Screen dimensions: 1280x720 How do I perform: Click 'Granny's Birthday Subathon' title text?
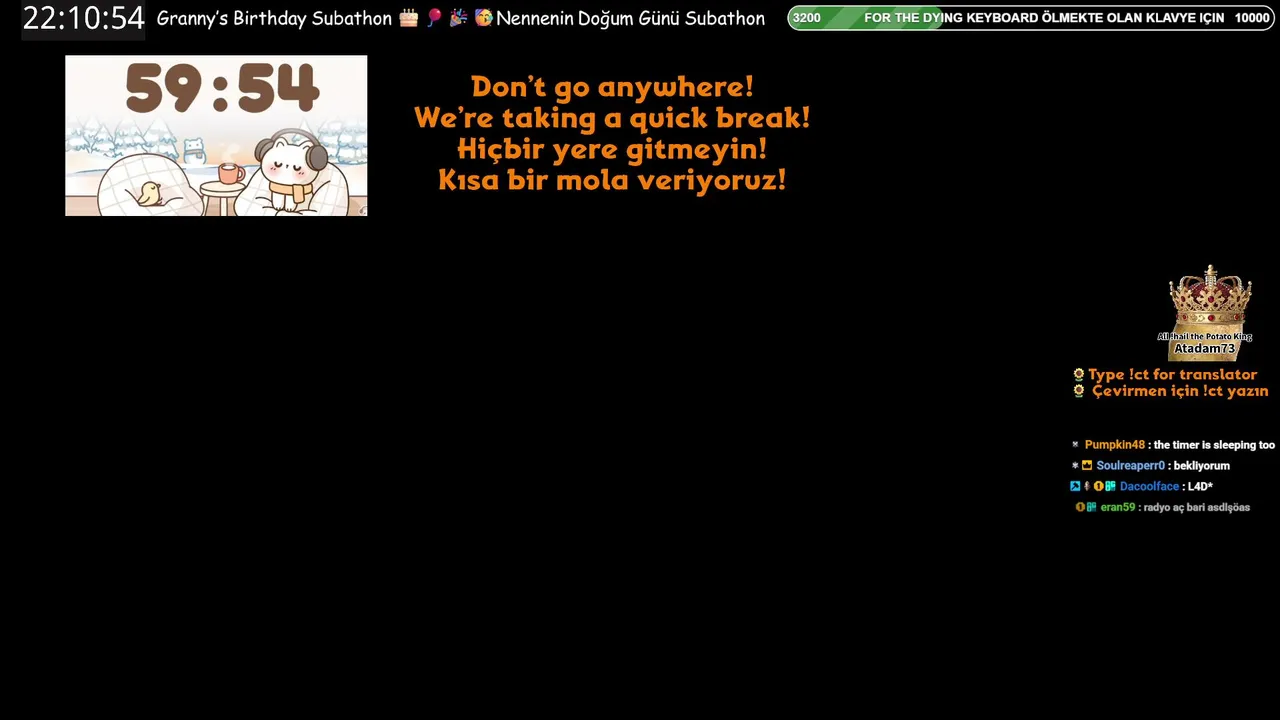[x=274, y=19]
